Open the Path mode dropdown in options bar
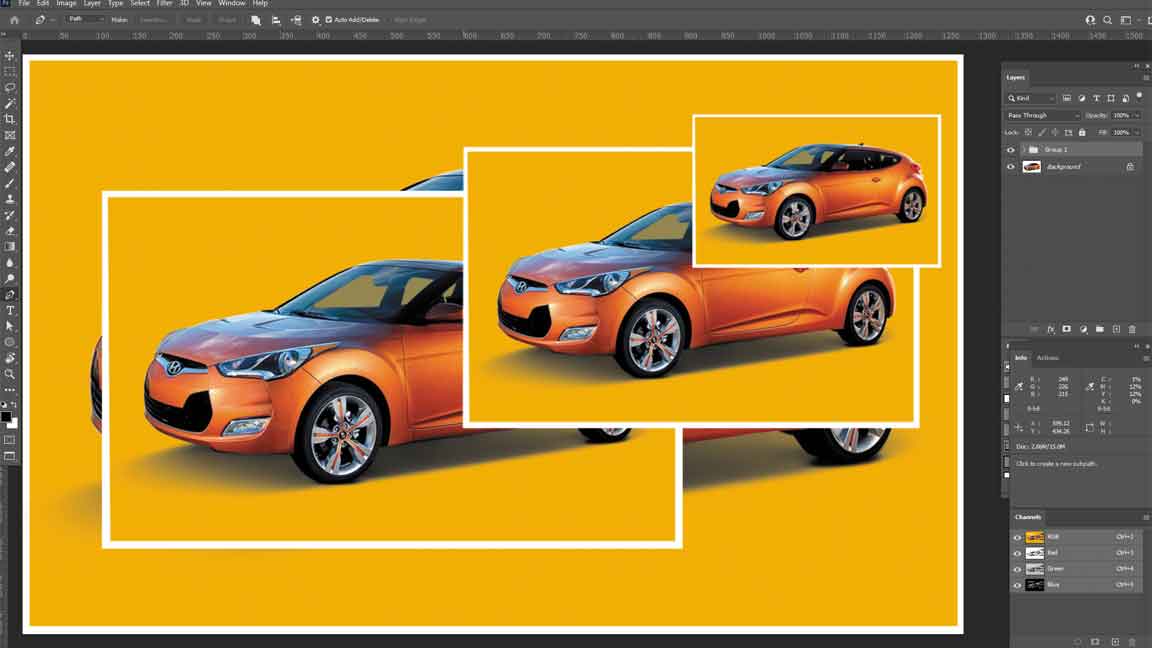 click(x=84, y=20)
